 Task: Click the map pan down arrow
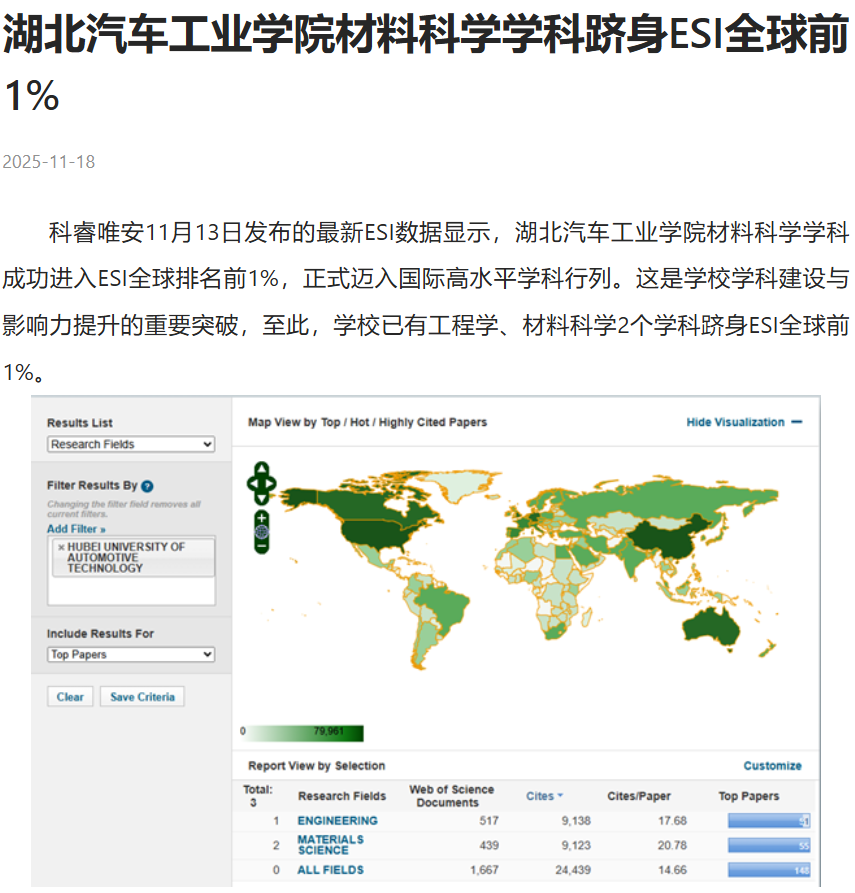click(x=262, y=498)
